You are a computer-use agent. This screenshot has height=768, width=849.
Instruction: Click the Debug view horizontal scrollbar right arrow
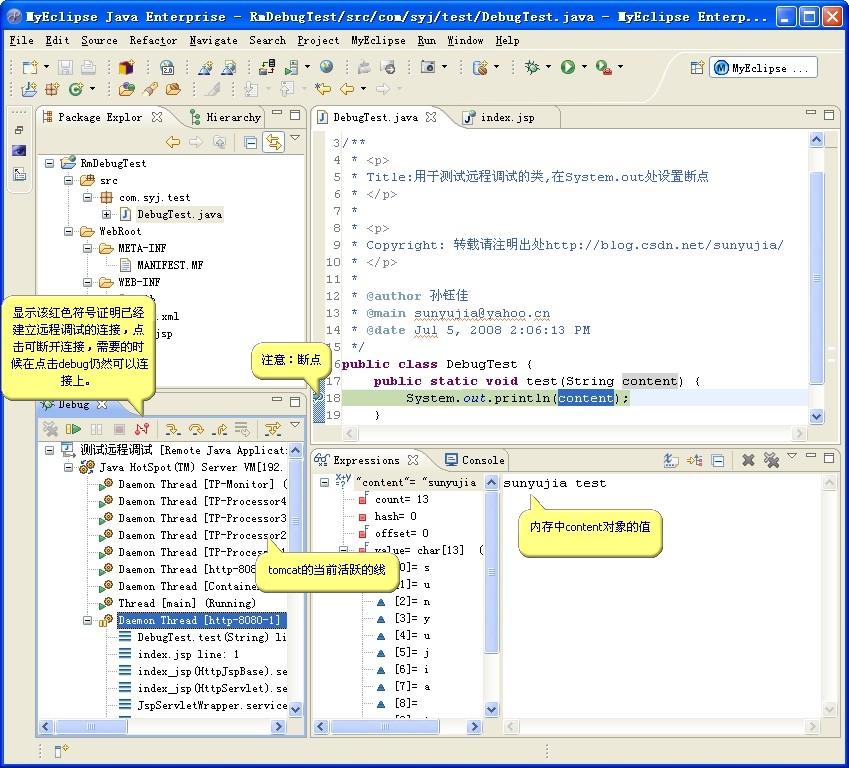pyautogui.click(x=279, y=727)
